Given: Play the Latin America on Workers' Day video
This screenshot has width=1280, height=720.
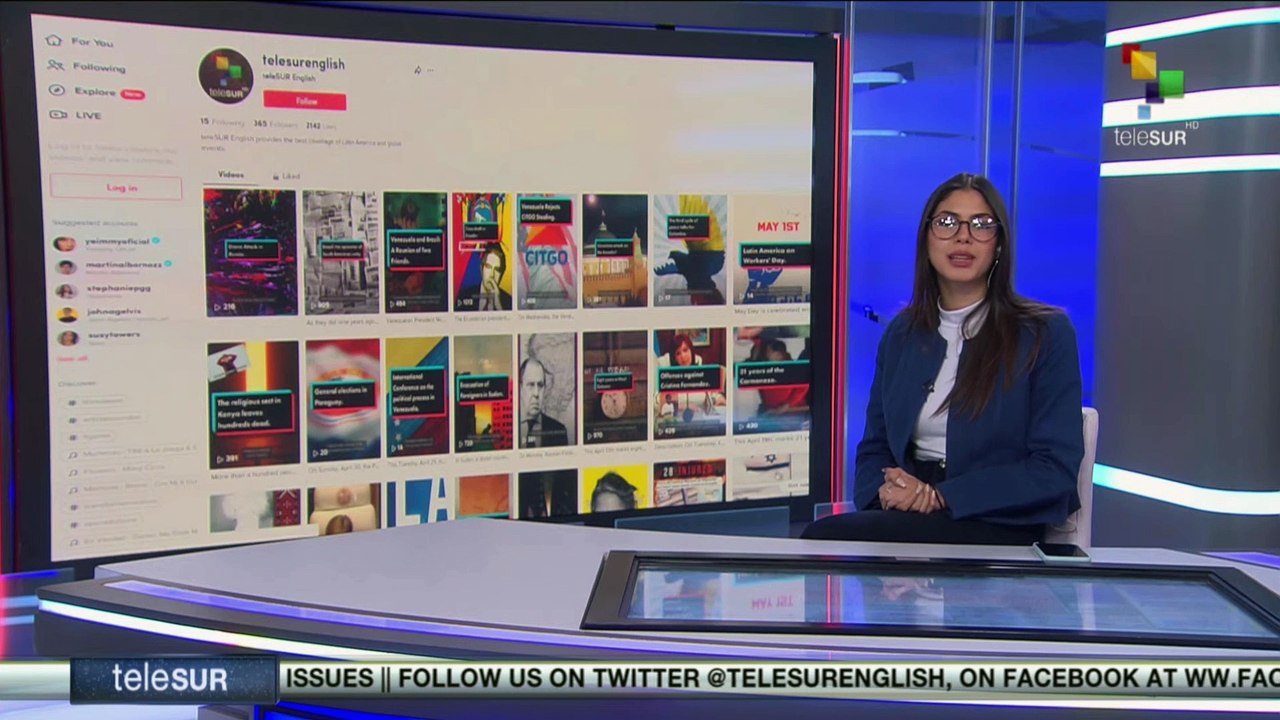Looking at the screenshot, I should click(771, 249).
